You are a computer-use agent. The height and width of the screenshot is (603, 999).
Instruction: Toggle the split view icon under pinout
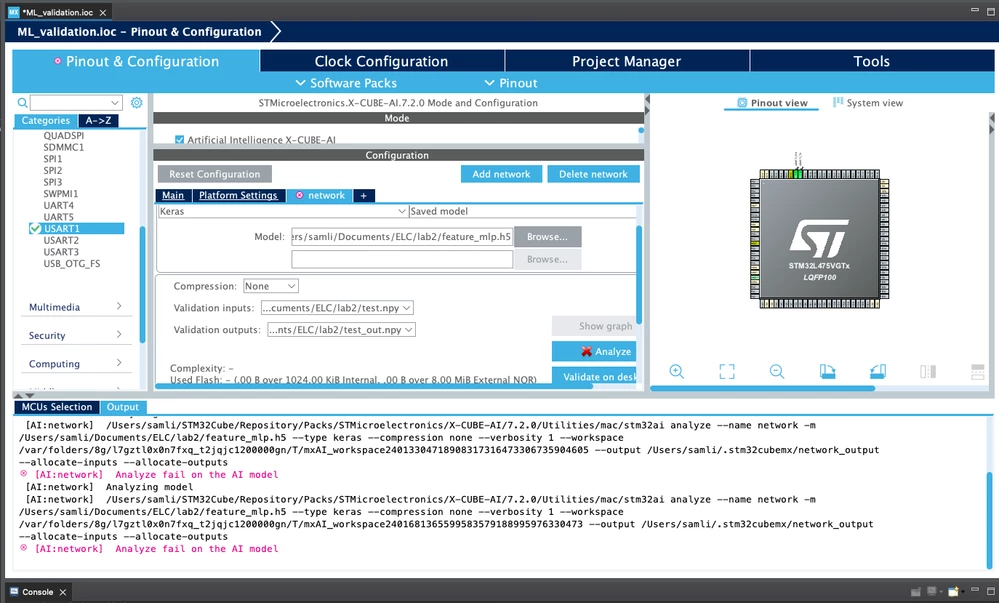point(928,372)
